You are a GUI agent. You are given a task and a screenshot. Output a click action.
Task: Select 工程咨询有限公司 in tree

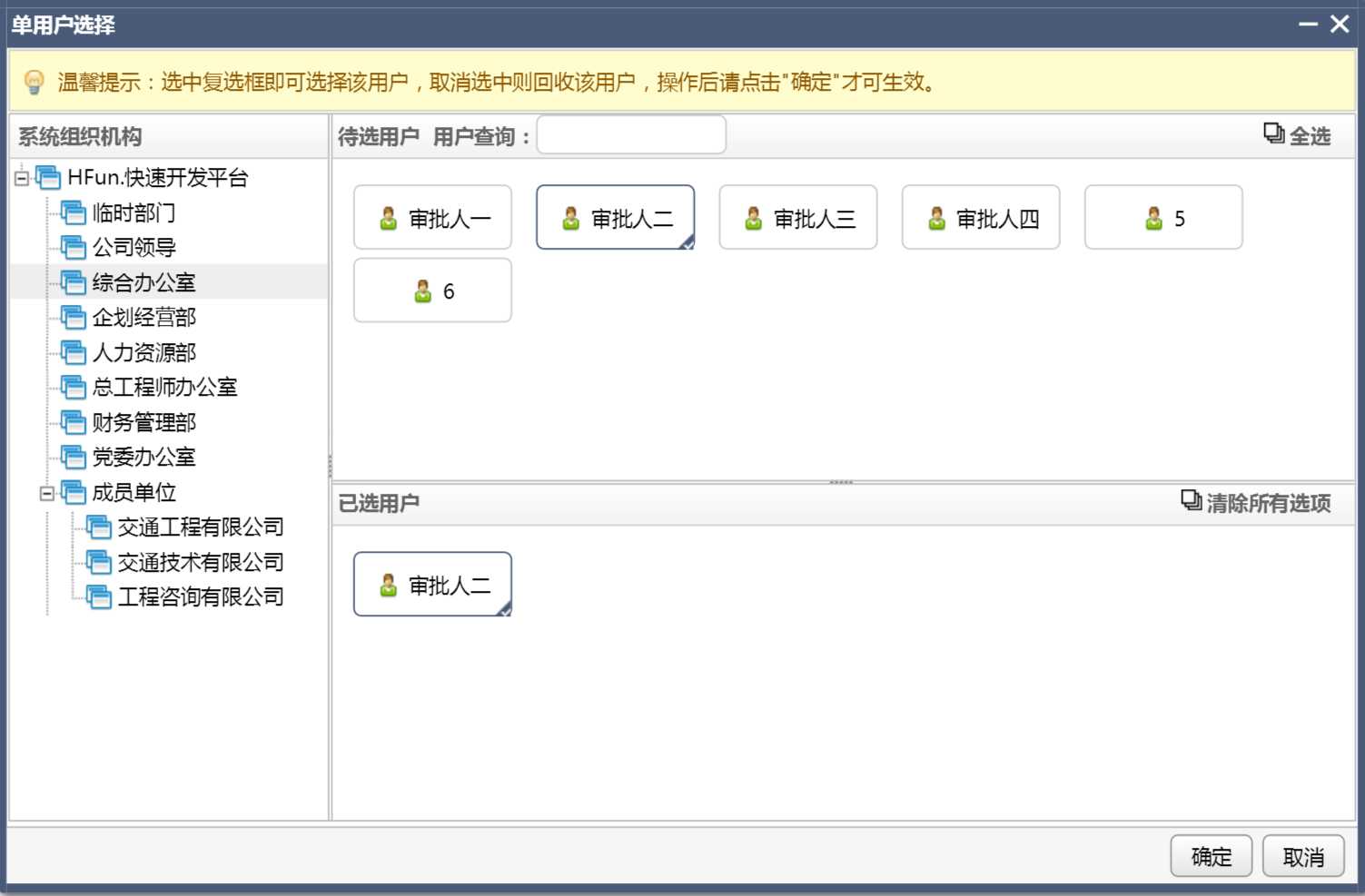201,596
